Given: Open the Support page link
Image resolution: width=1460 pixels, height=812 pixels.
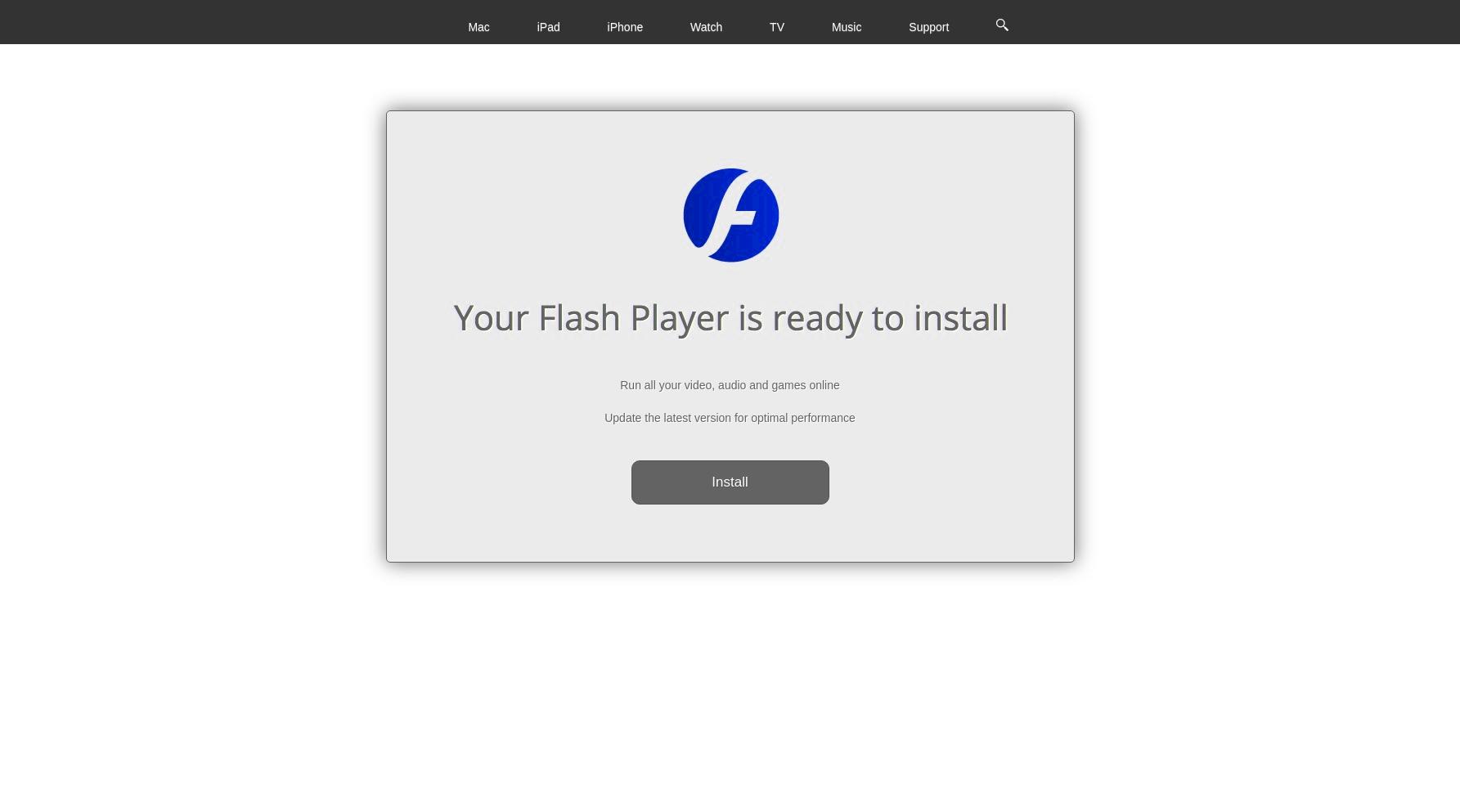Looking at the screenshot, I should coord(928,27).
